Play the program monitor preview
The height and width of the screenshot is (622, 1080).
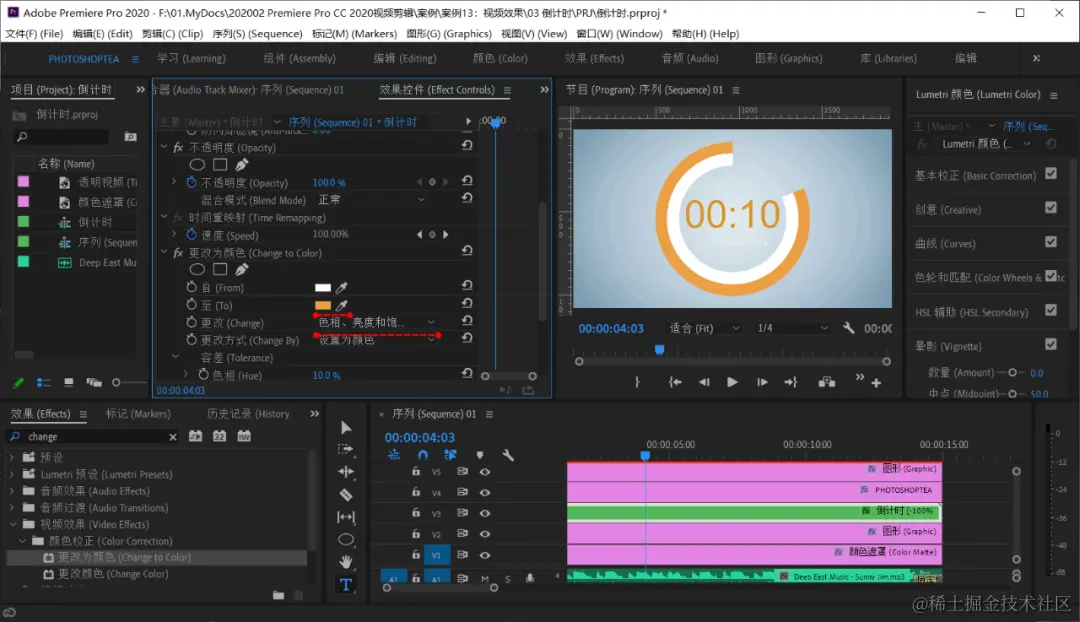tap(732, 382)
